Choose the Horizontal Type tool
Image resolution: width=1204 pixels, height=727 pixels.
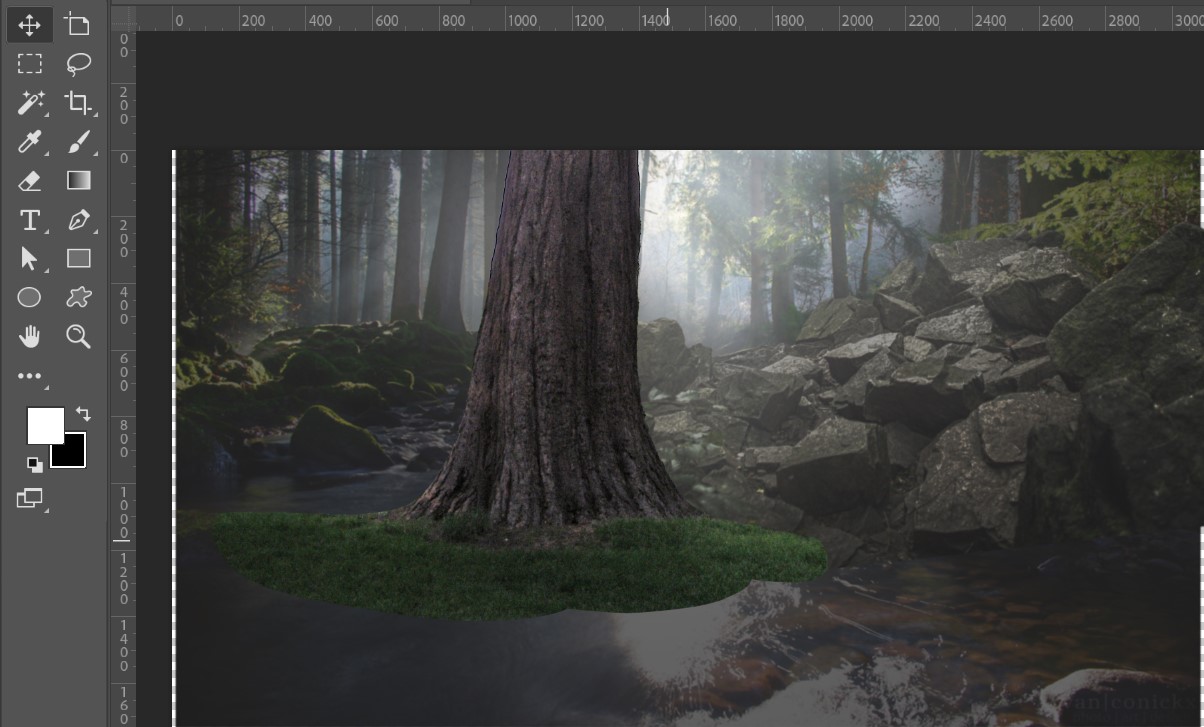pyautogui.click(x=30, y=220)
